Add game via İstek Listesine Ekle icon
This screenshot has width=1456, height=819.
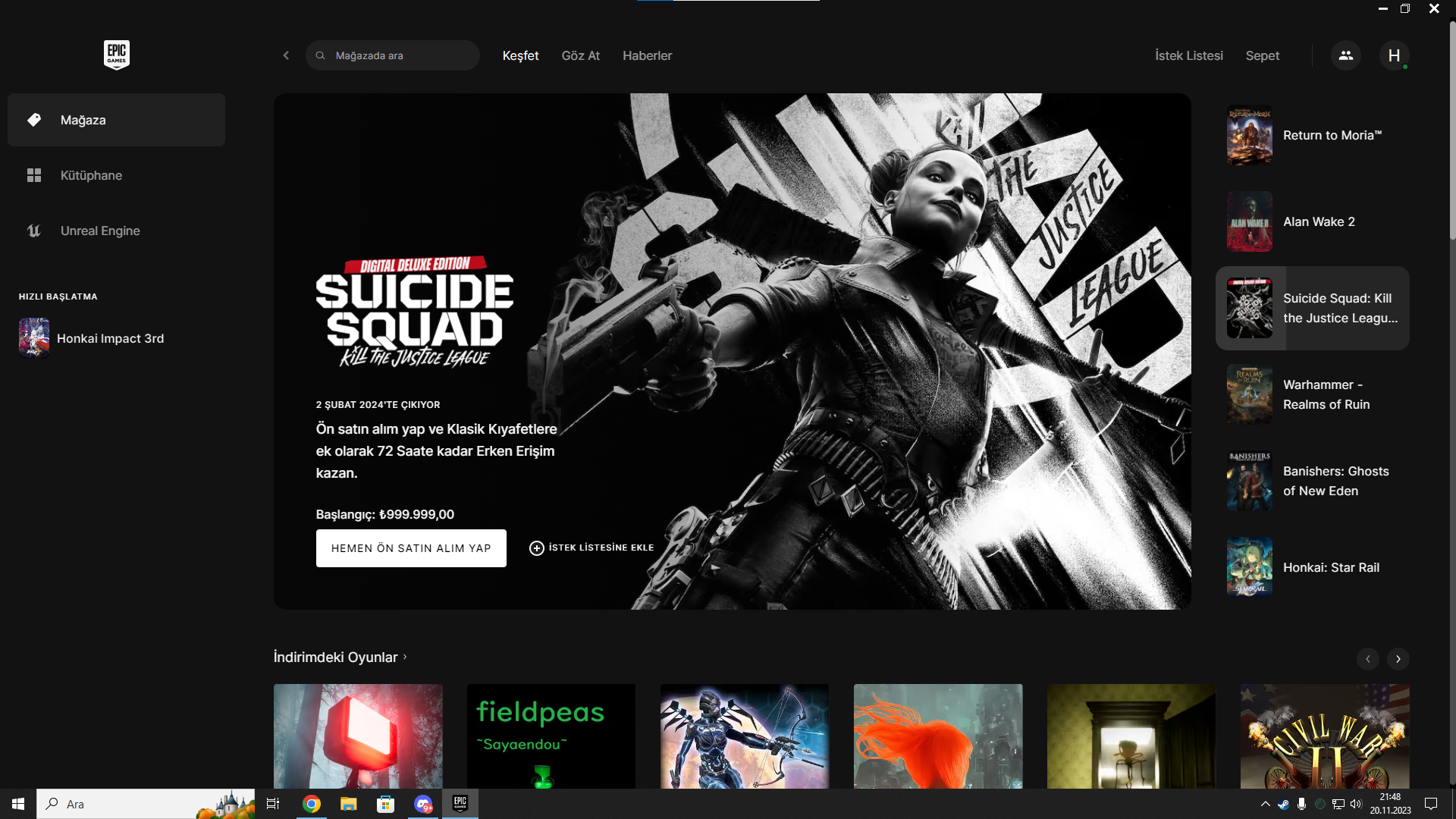coord(536,548)
